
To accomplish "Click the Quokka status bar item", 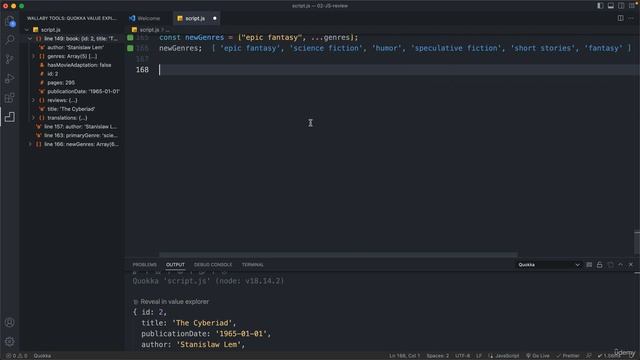I will coord(42,356).
